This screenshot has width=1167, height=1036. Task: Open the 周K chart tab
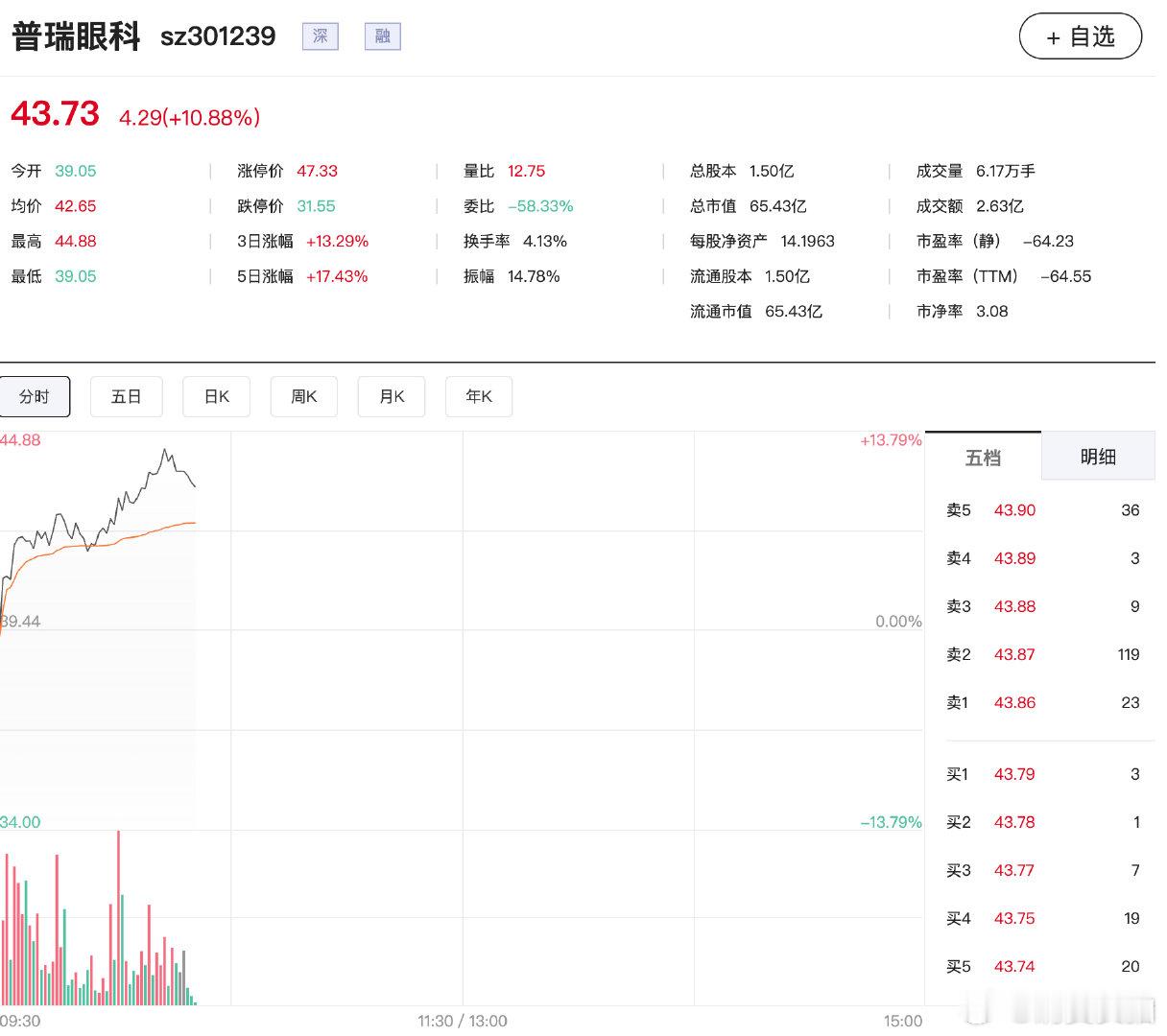coord(304,396)
